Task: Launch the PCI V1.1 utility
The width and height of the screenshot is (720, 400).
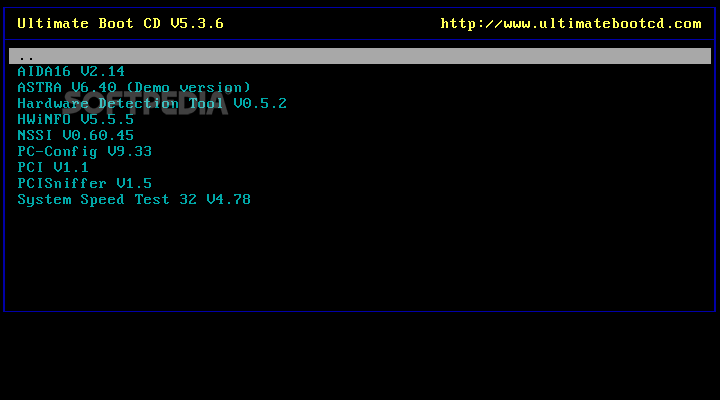Action: click(x=53, y=168)
